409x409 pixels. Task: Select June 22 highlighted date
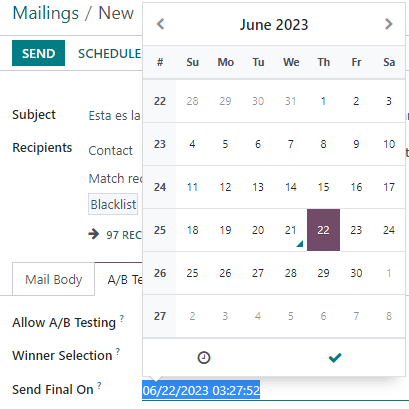coord(323,230)
